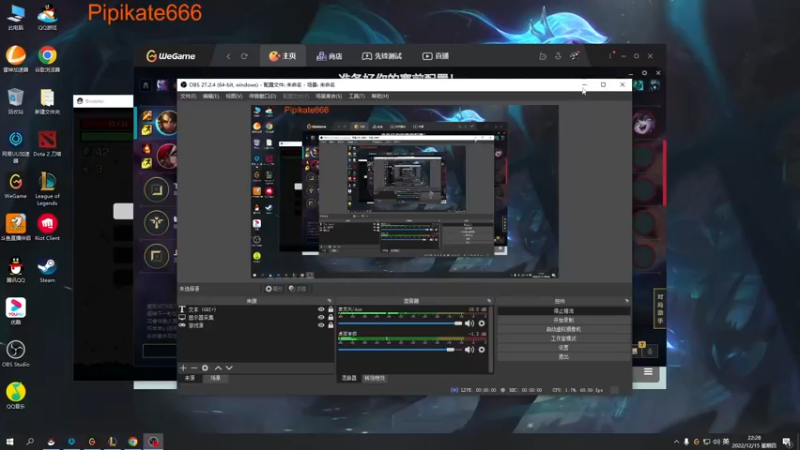Viewport: 800px width, 450px height.
Task: Open the 视图(V) menu in OBS
Action: coord(234,96)
